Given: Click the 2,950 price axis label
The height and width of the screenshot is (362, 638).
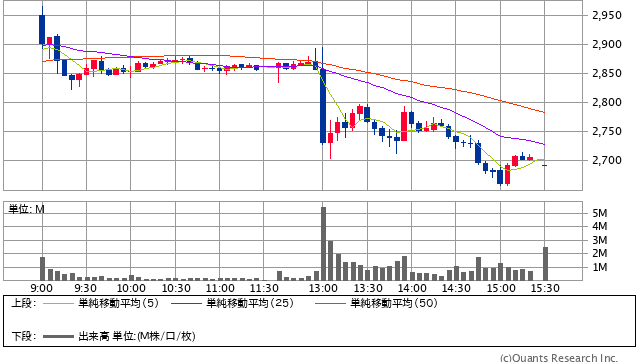Looking at the screenshot, I should coord(607,15).
